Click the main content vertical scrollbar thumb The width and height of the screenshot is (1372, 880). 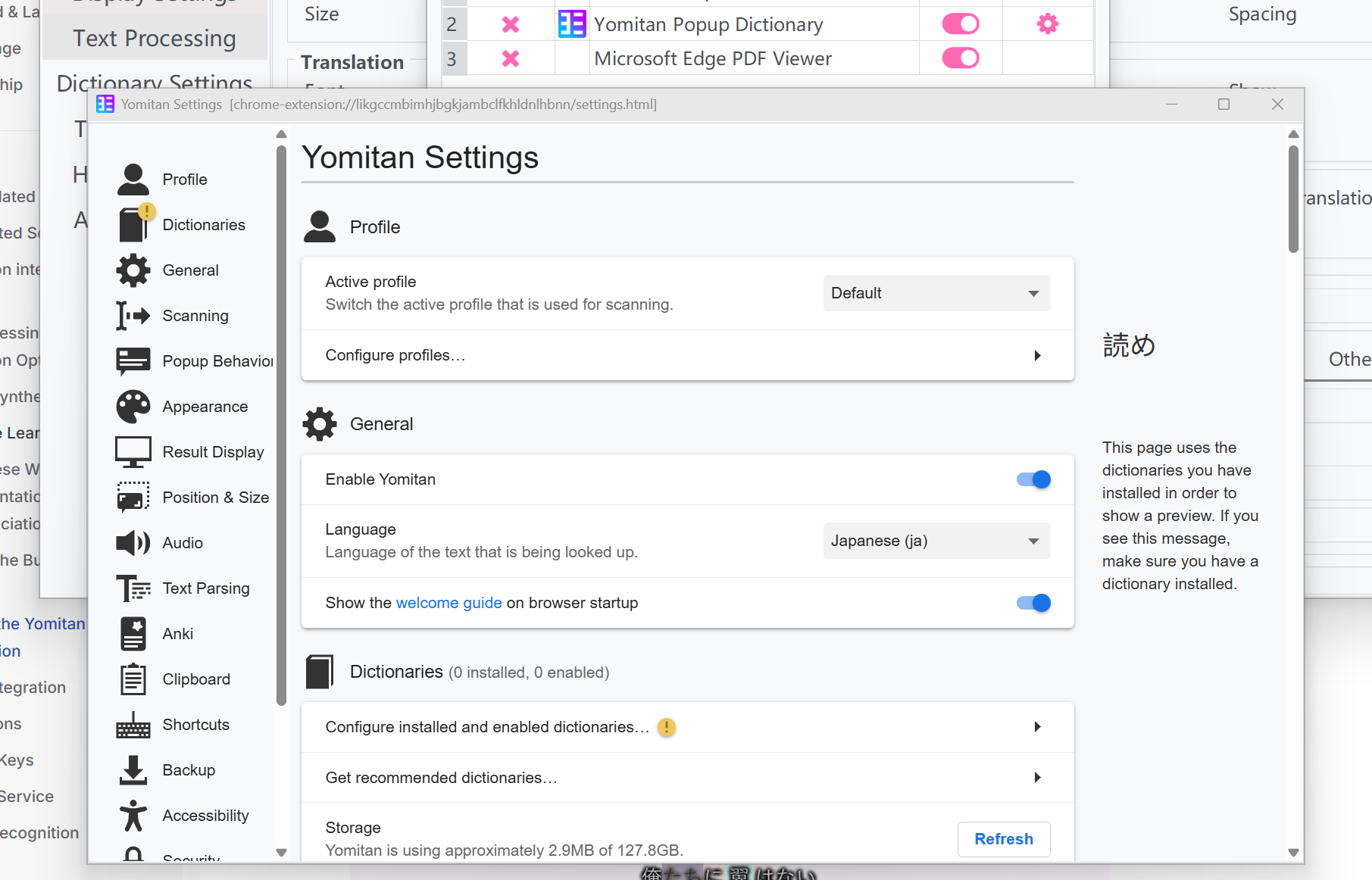pyautogui.click(x=1293, y=199)
